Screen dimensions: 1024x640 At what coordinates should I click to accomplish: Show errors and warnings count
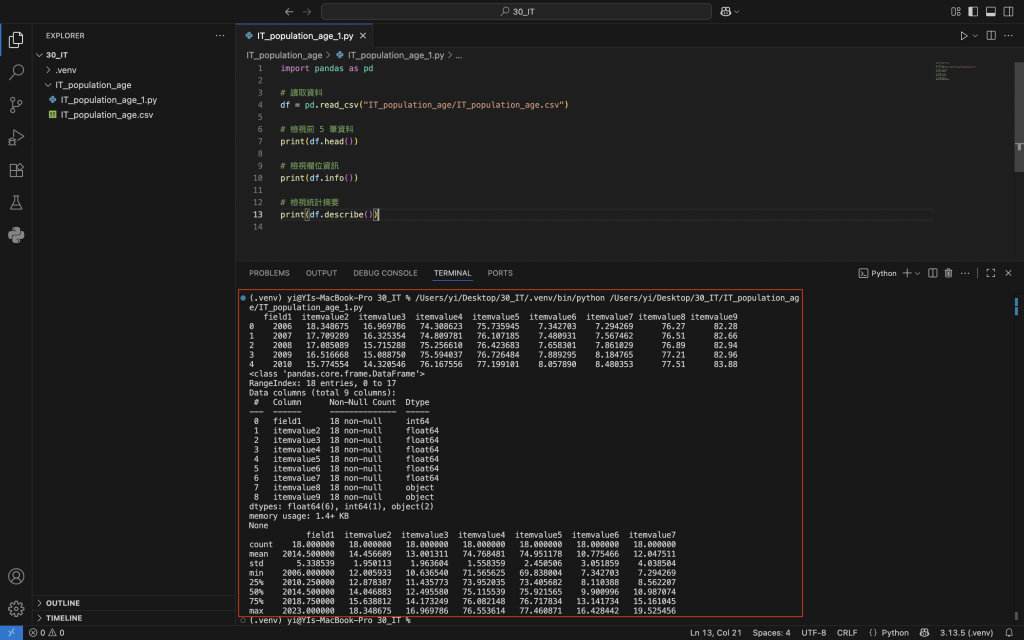point(46,633)
